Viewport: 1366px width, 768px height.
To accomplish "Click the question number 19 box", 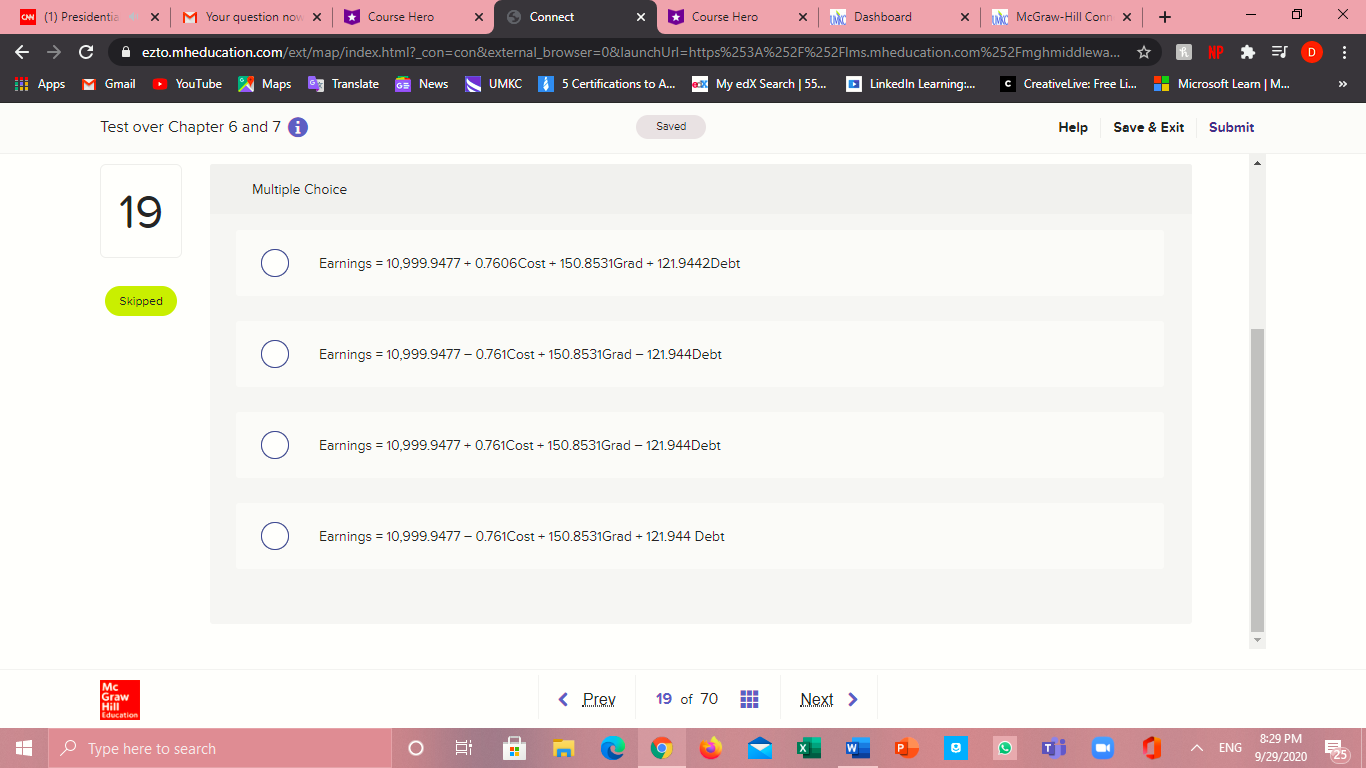I will 141,211.
